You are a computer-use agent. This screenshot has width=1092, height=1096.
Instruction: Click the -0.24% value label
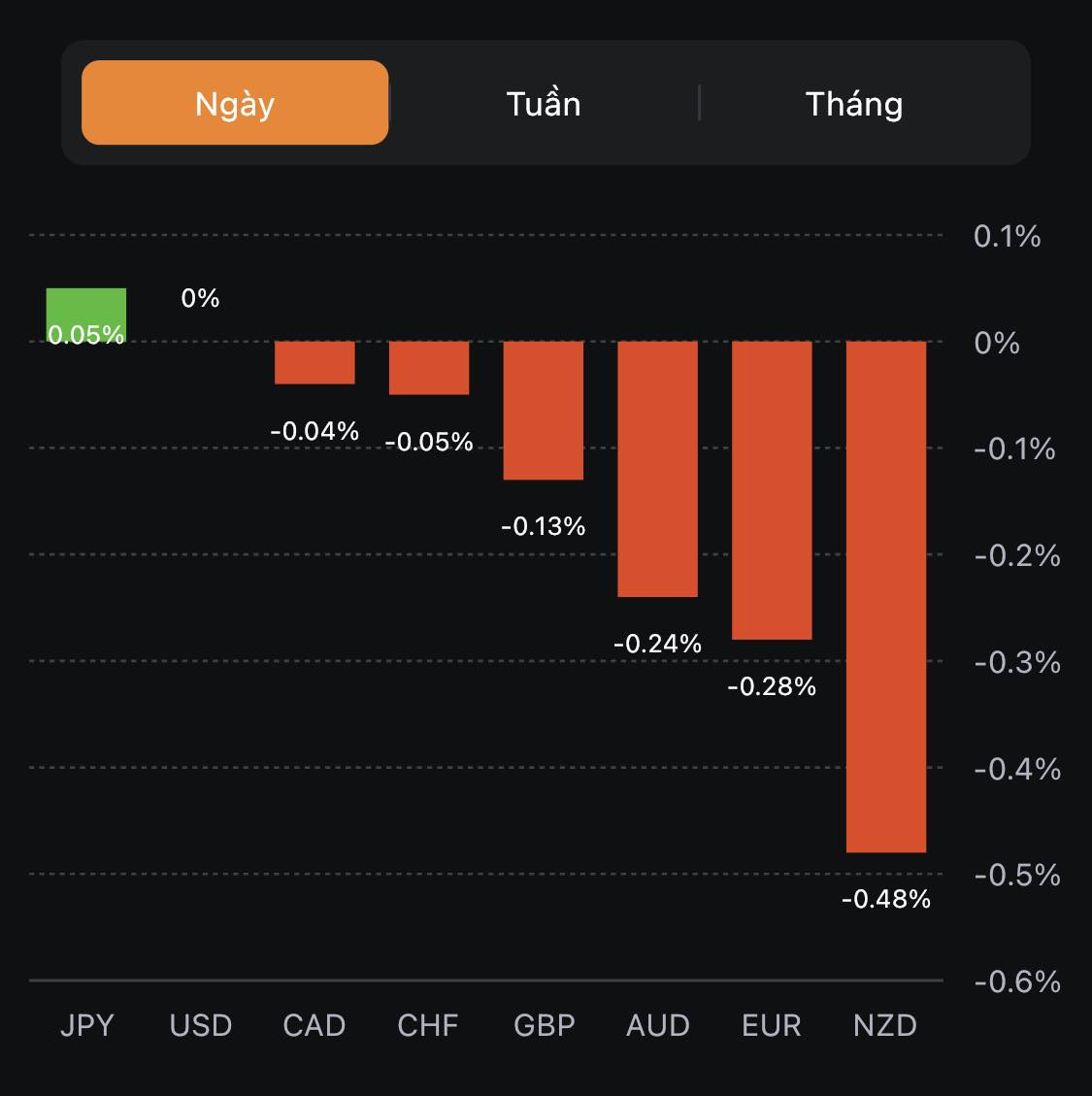tap(658, 644)
